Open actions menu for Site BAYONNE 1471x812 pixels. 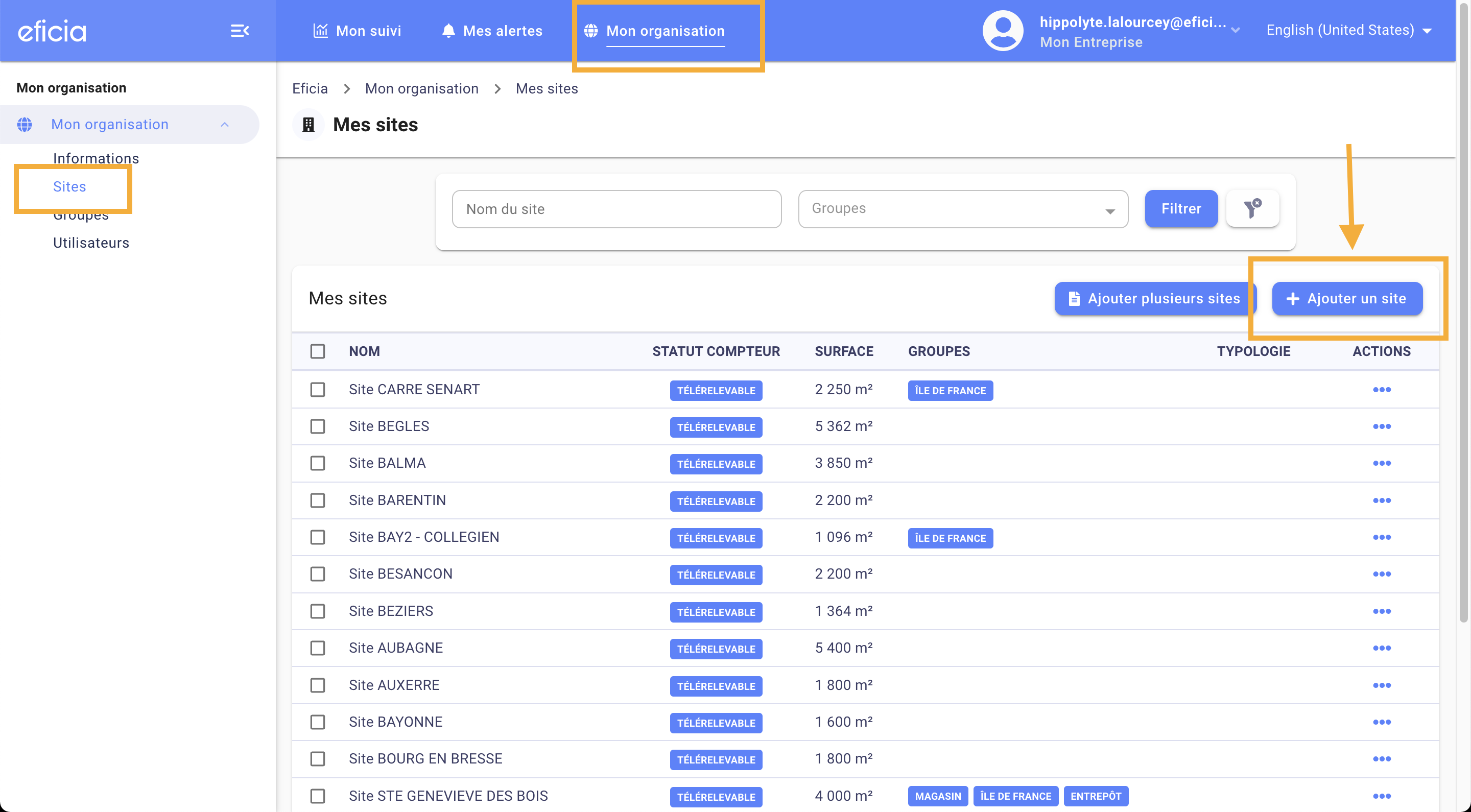[x=1382, y=722]
